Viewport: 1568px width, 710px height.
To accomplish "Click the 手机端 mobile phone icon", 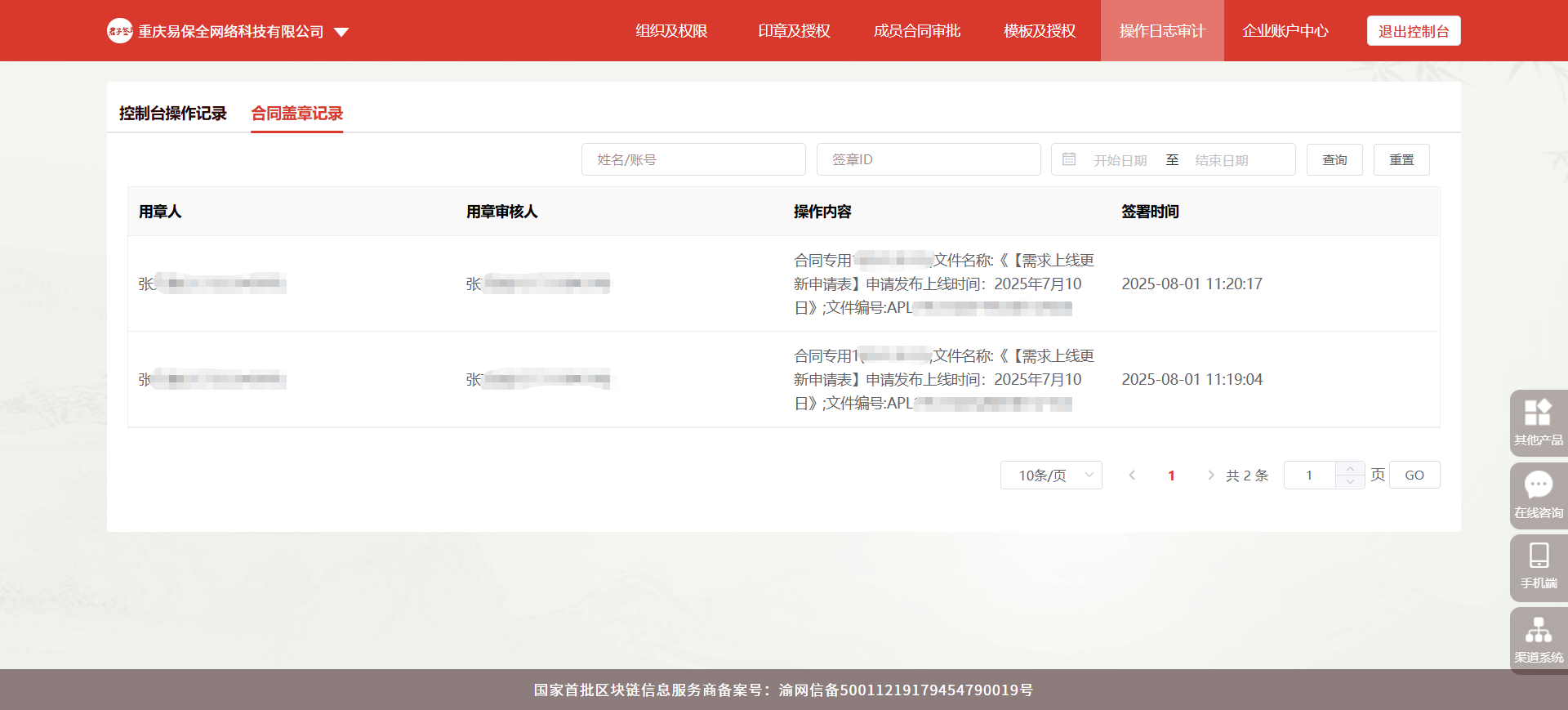I will [x=1539, y=557].
